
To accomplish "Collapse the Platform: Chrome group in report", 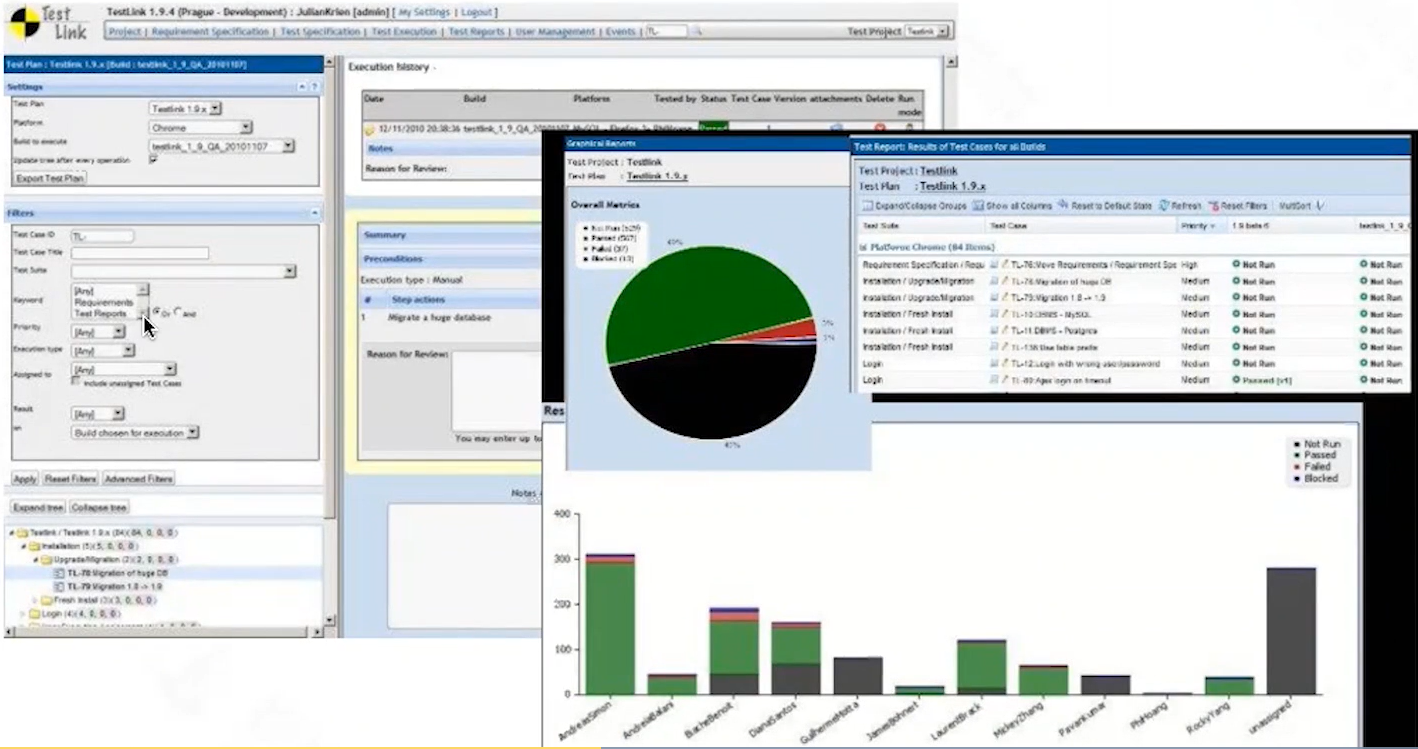I will tap(863, 246).
